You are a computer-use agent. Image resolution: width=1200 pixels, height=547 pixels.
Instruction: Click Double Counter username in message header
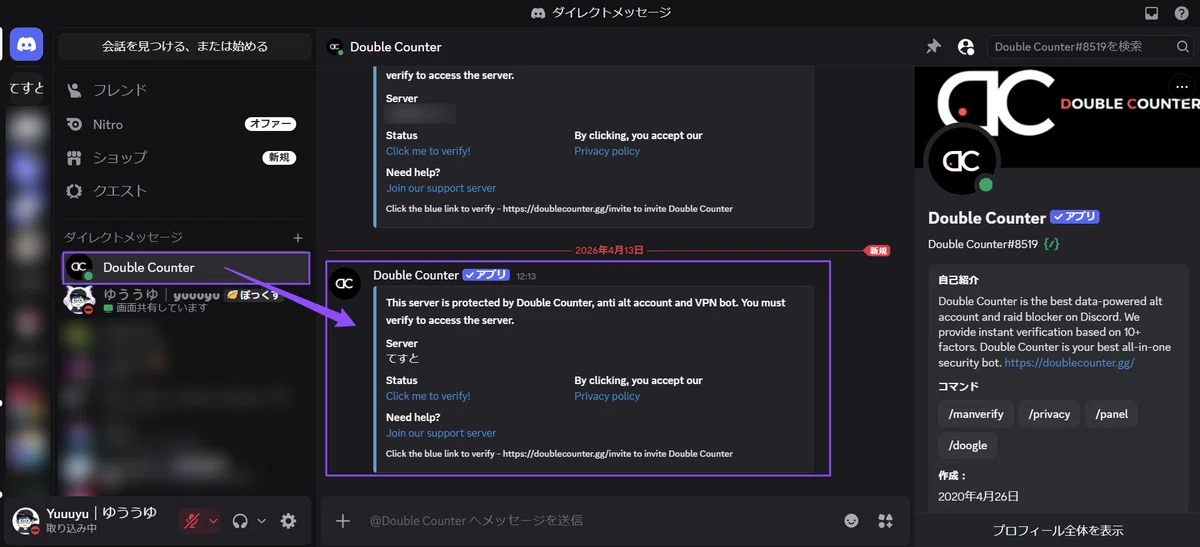(416, 275)
